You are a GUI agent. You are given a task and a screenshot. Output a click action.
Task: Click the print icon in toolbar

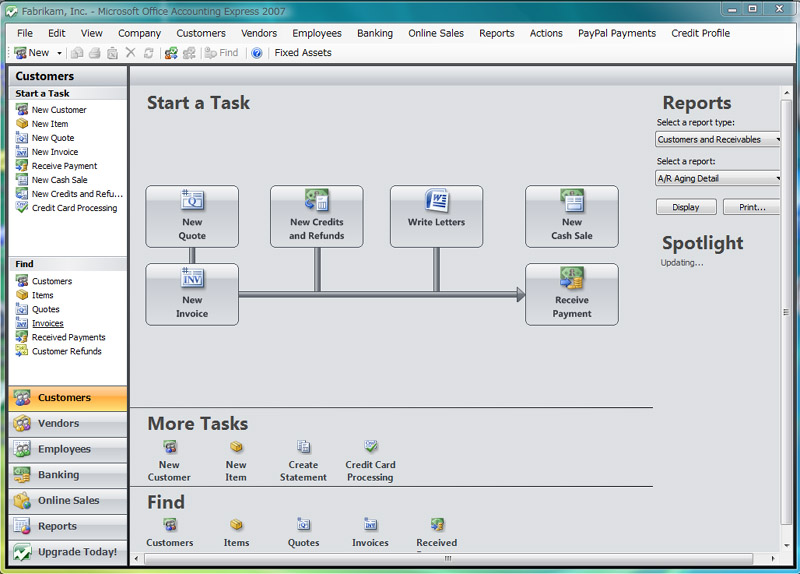(94, 53)
